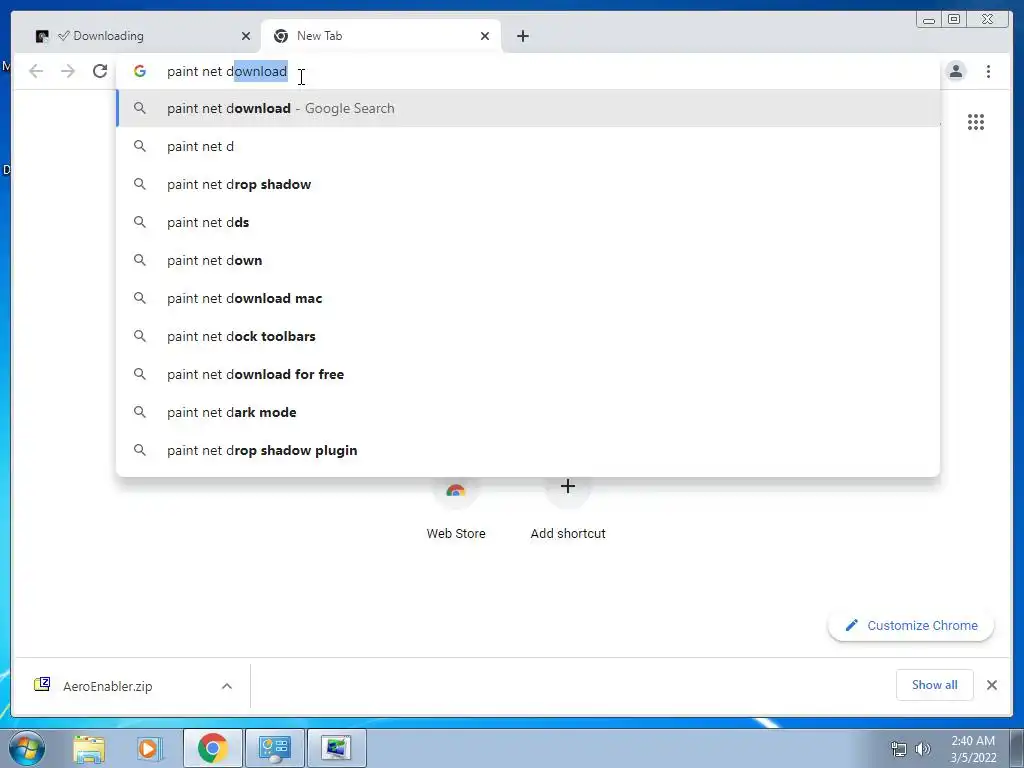Image resolution: width=1024 pixels, height=768 pixels.
Task: Select the New Tab tab
Action: (x=381, y=36)
